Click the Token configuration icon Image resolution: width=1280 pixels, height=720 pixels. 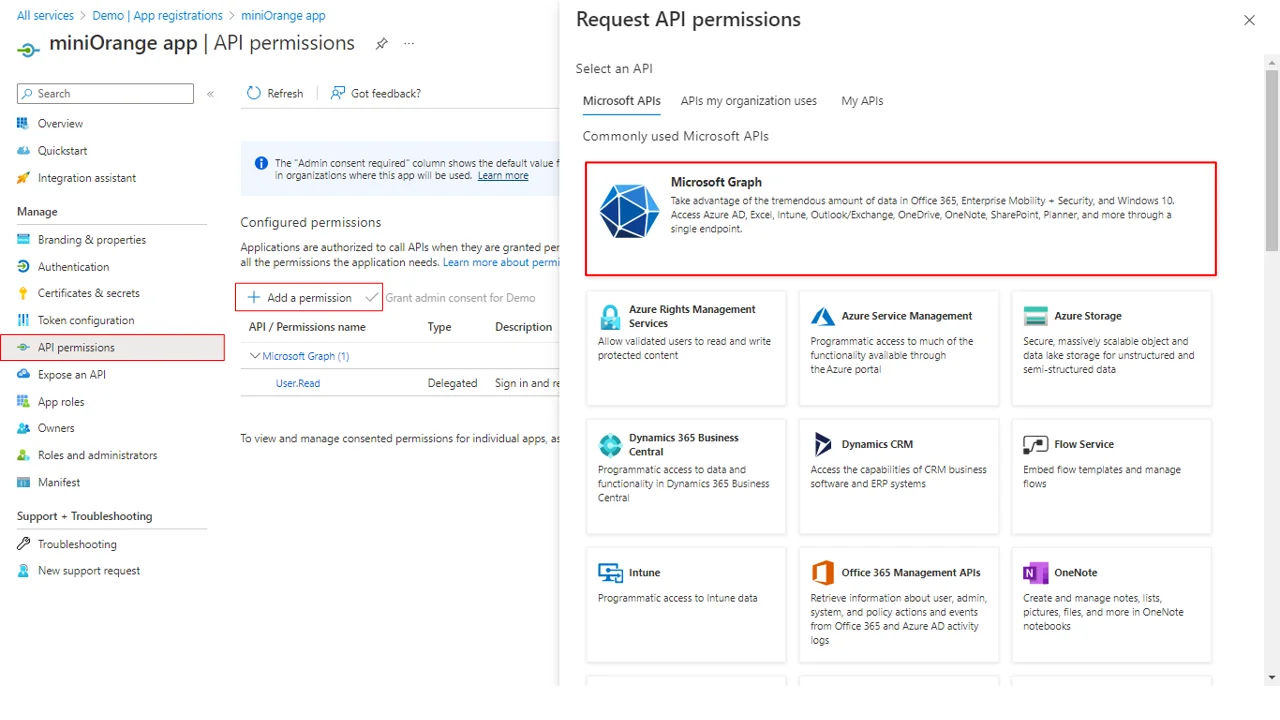[24, 320]
